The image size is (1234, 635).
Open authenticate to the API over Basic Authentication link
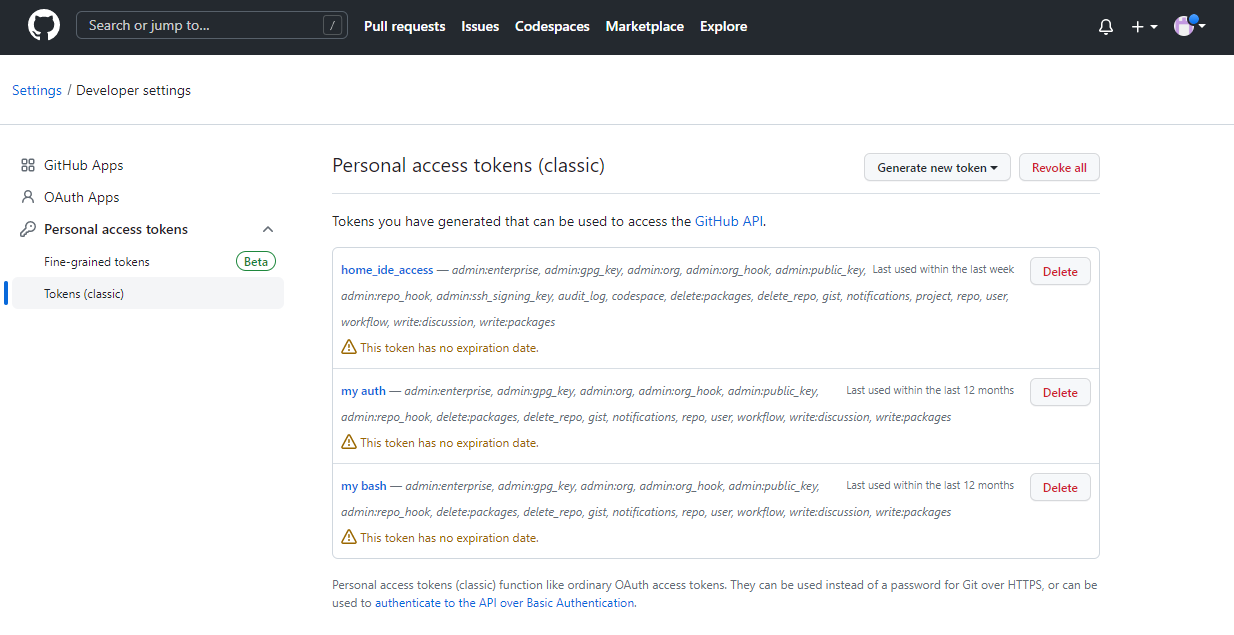point(504,603)
